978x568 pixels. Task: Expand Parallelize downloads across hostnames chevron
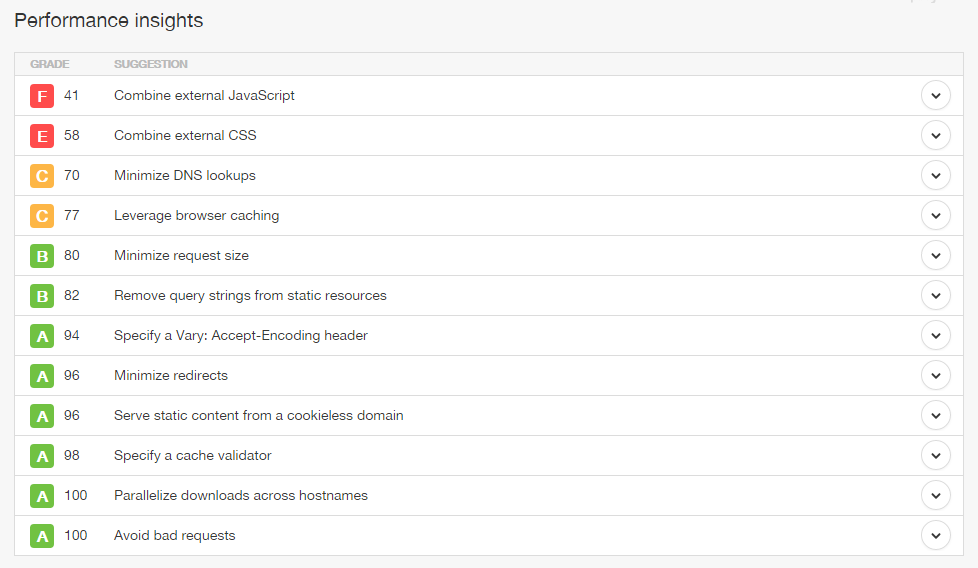pos(935,496)
